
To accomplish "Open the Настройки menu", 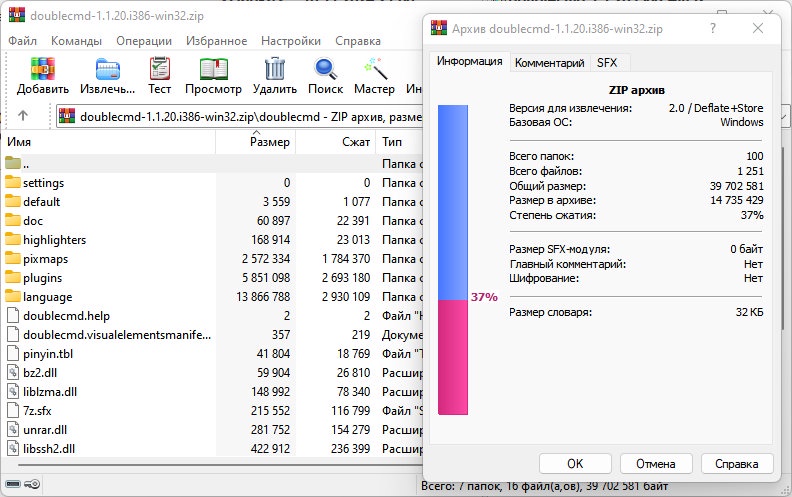I will click(x=290, y=41).
